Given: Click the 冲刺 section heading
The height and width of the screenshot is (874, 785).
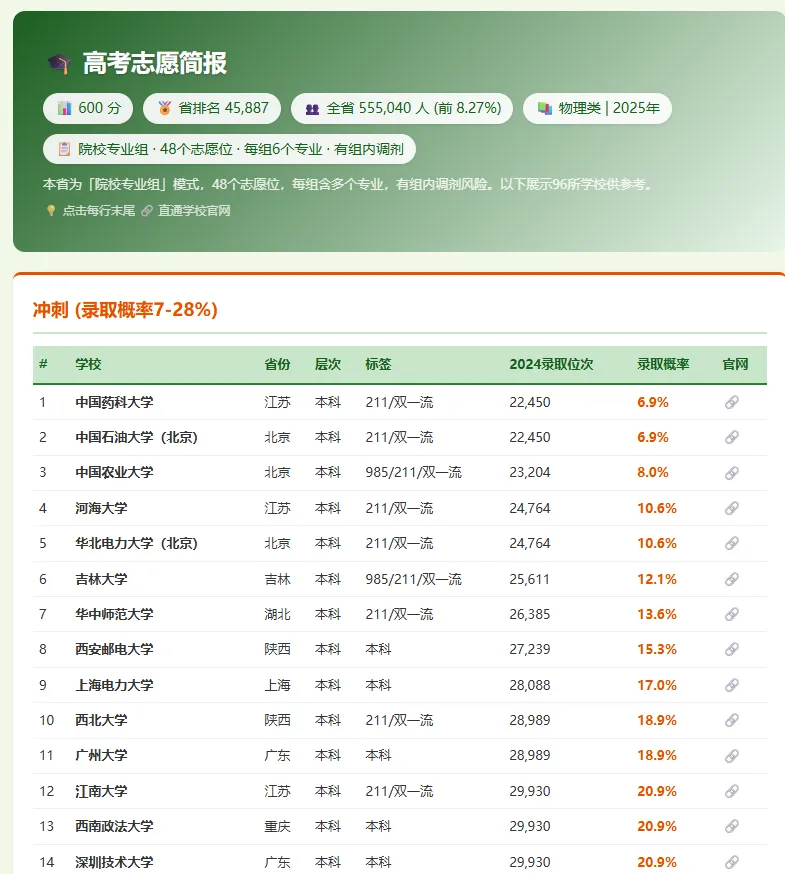Looking at the screenshot, I should point(125,310).
